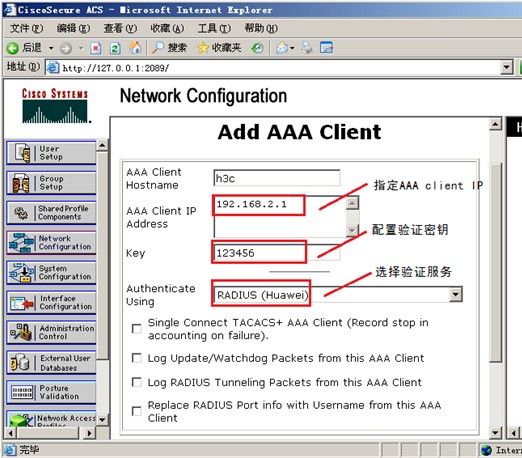522x458 pixels.
Task: Click the page icon in address bar
Action: click(53, 68)
